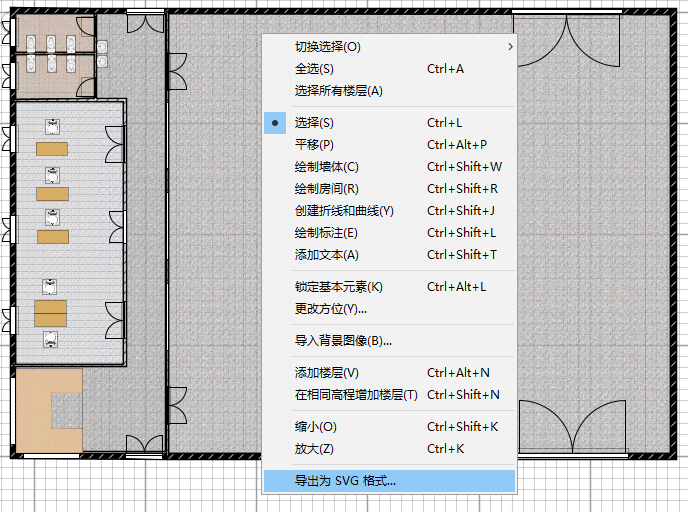Viewport: 688px width, 512px height.
Task: Select 在相同高程增加楼层(T) entry
Action: (389, 394)
